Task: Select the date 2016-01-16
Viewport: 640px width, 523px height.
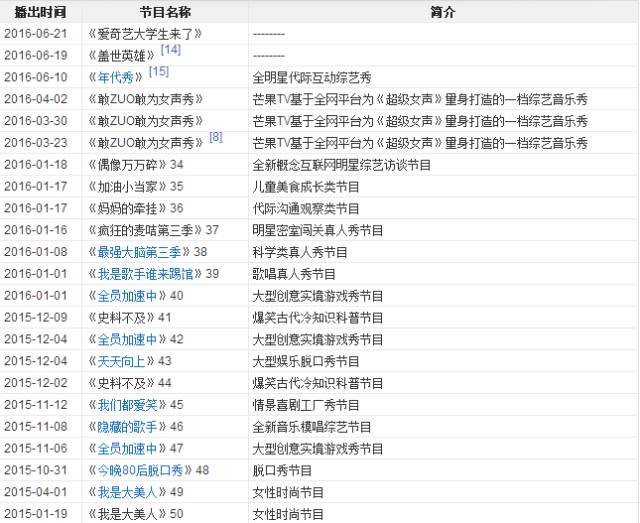Action: click(x=36, y=230)
